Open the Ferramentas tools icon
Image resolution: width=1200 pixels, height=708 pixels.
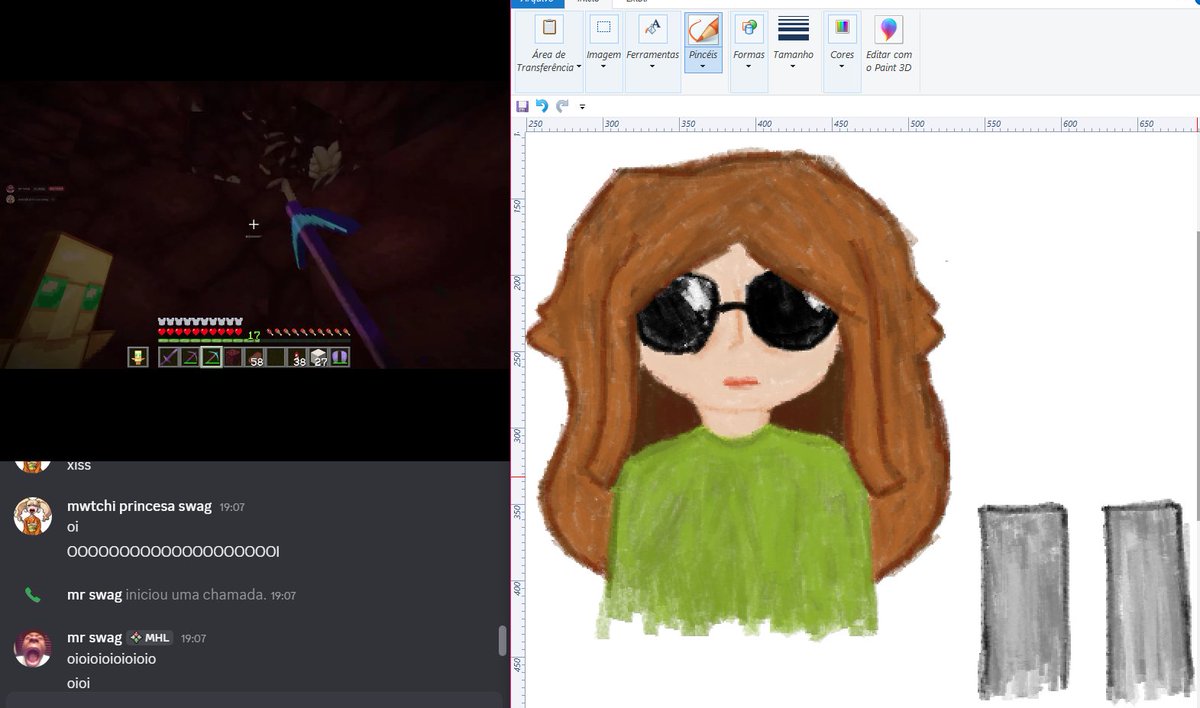coord(652,28)
